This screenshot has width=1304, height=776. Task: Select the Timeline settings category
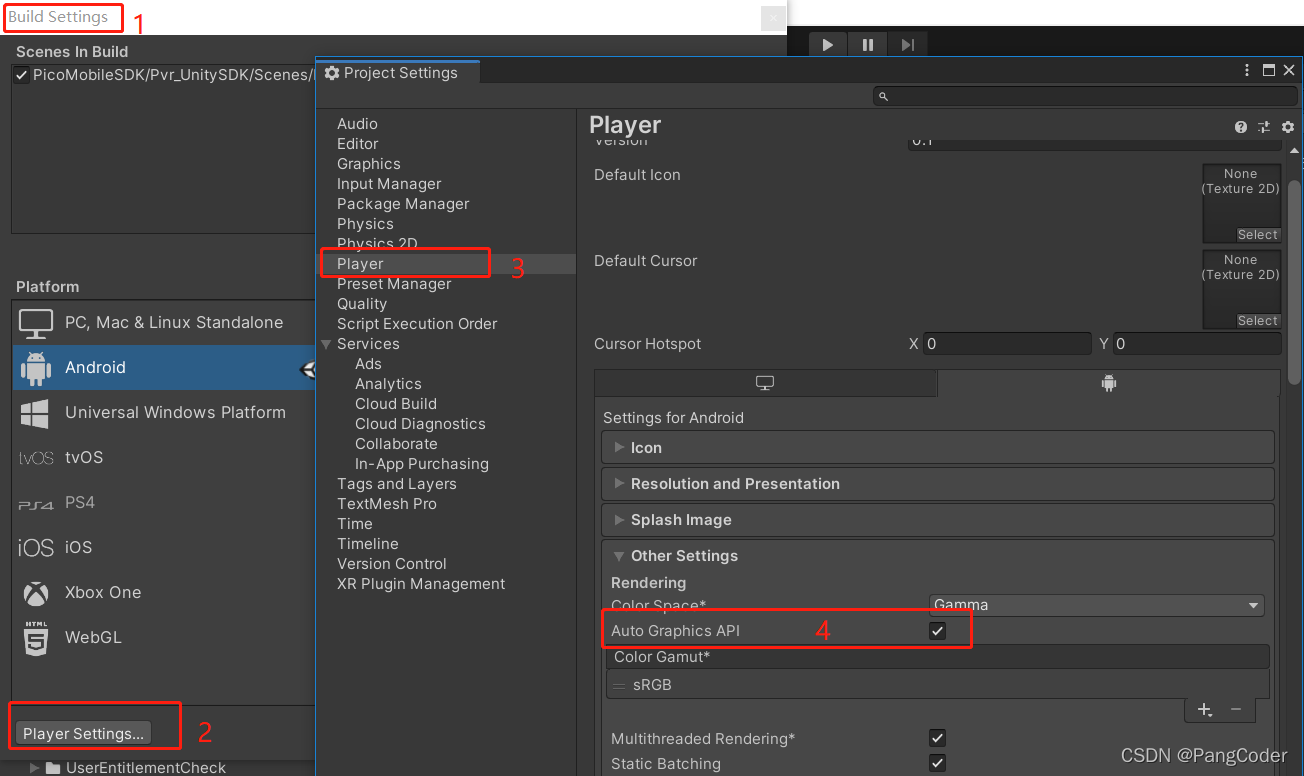click(368, 544)
